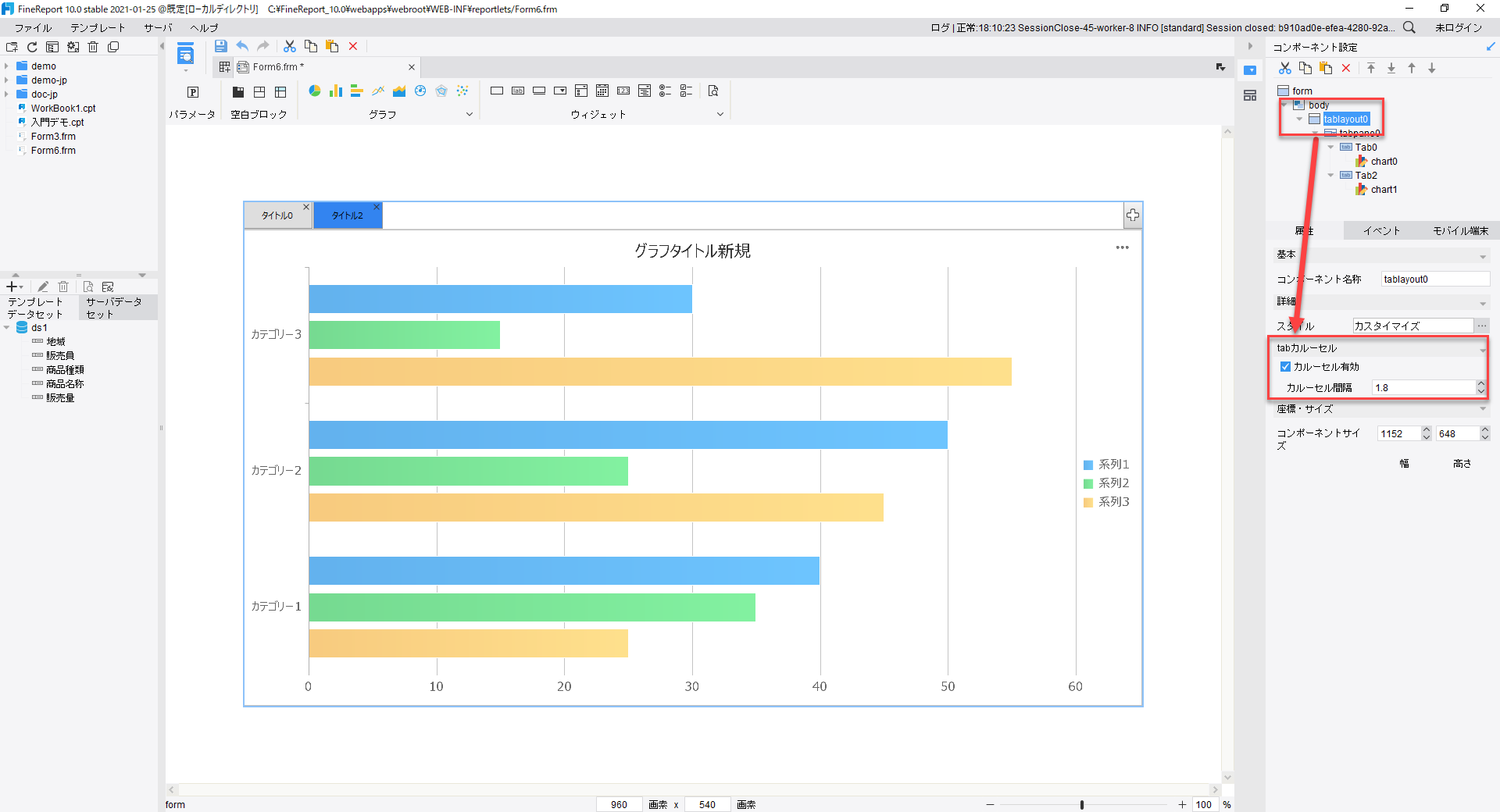Image resolution: width=1500 pixels, height=812 pixels.
Task: Expand the demo folder in file tree
Action: (7, 66)
